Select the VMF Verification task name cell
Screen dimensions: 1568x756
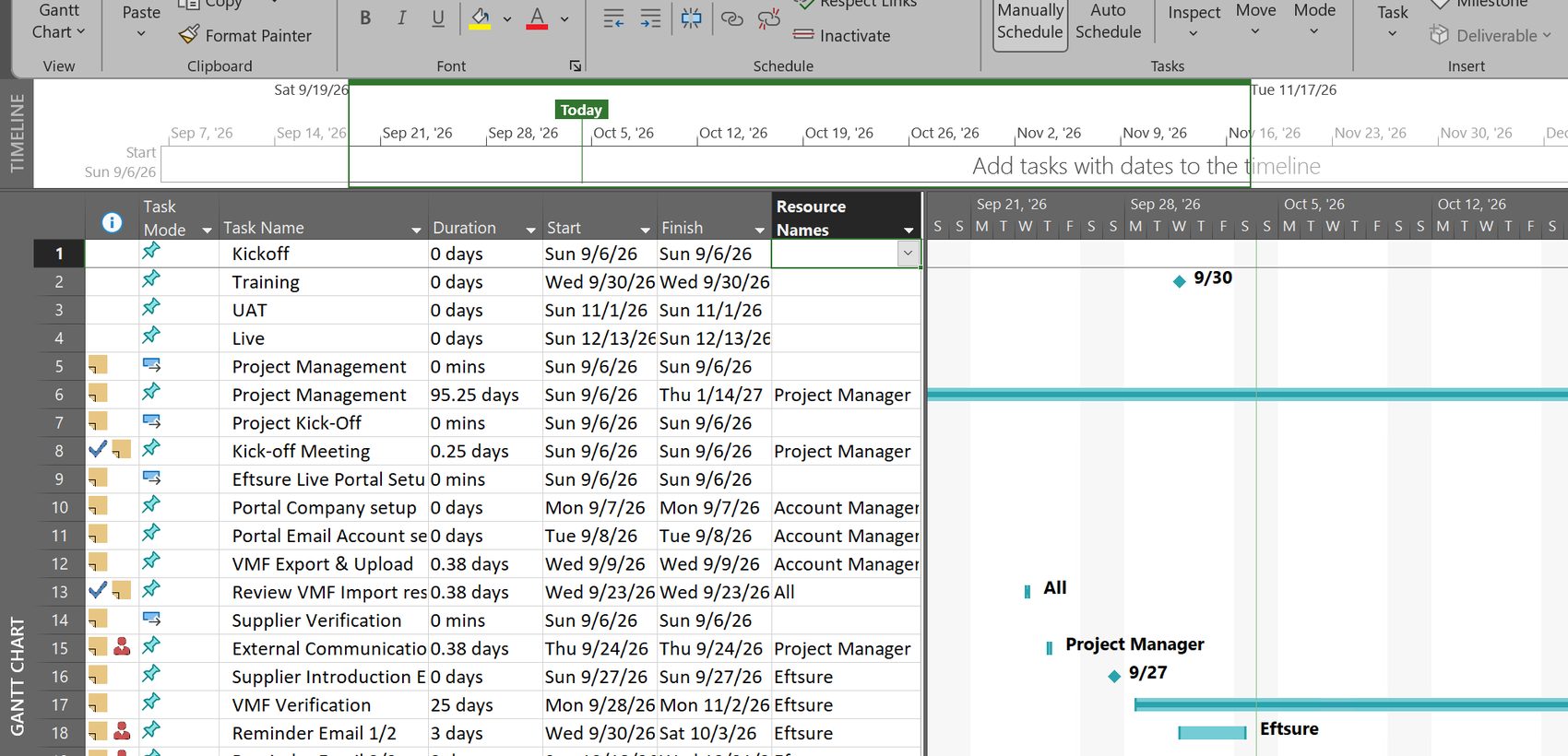324,705
